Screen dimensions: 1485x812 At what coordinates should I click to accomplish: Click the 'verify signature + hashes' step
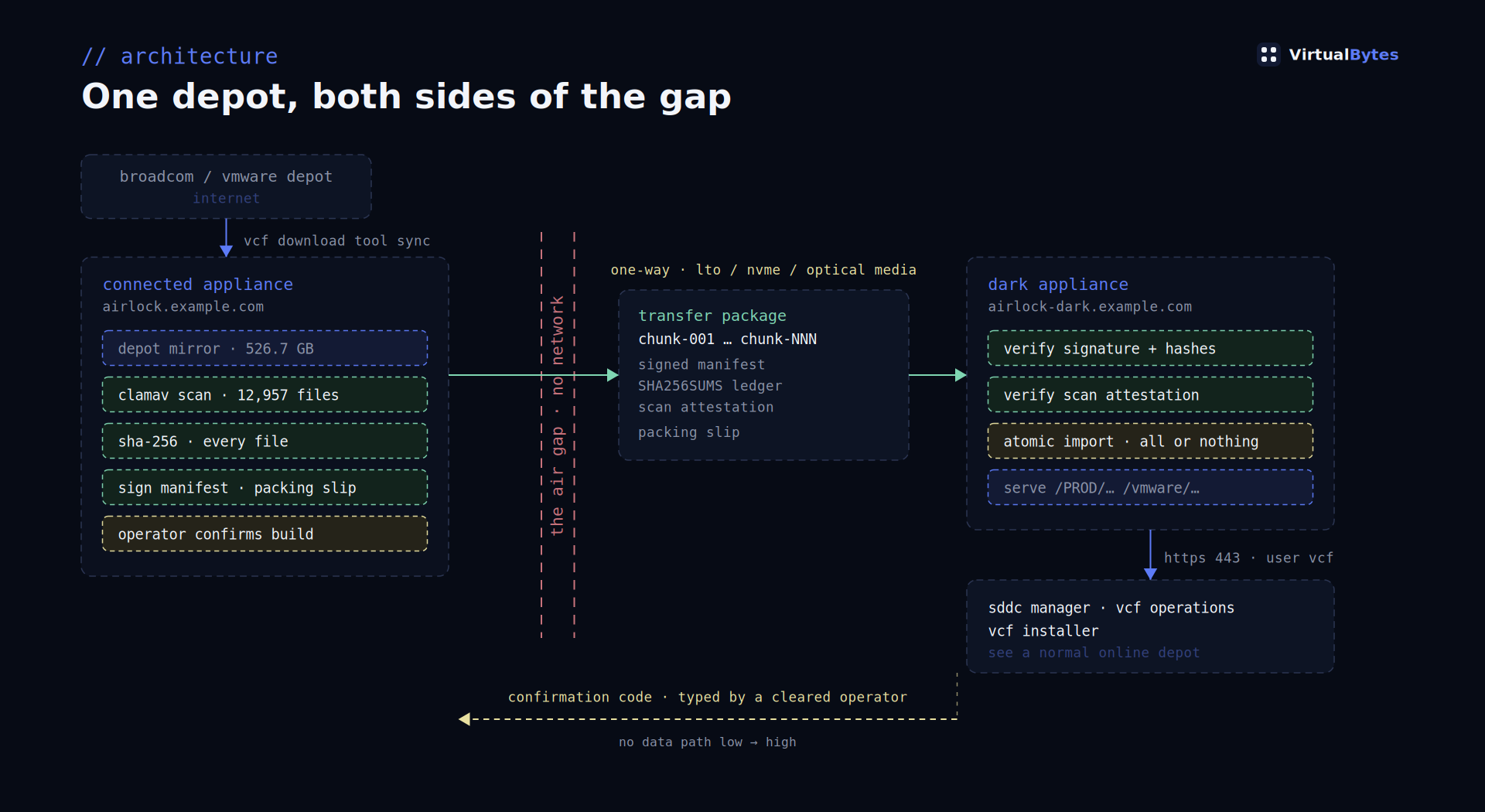[1150, 348]
